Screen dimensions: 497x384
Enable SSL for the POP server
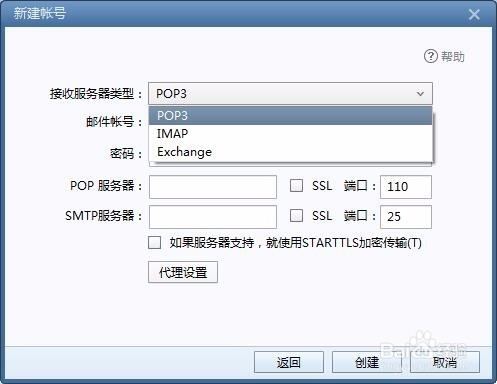[296, 186]
